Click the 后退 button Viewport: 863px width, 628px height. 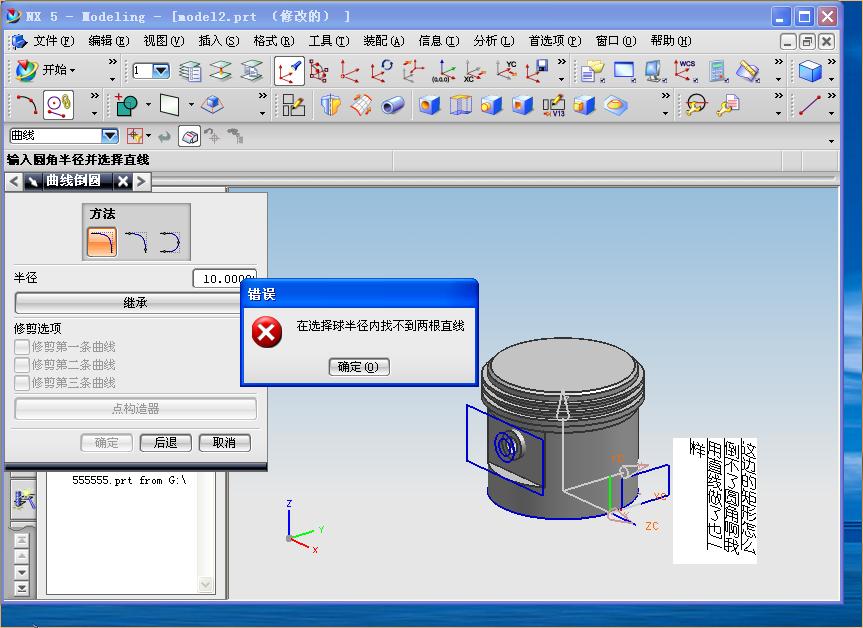[166, 443]
